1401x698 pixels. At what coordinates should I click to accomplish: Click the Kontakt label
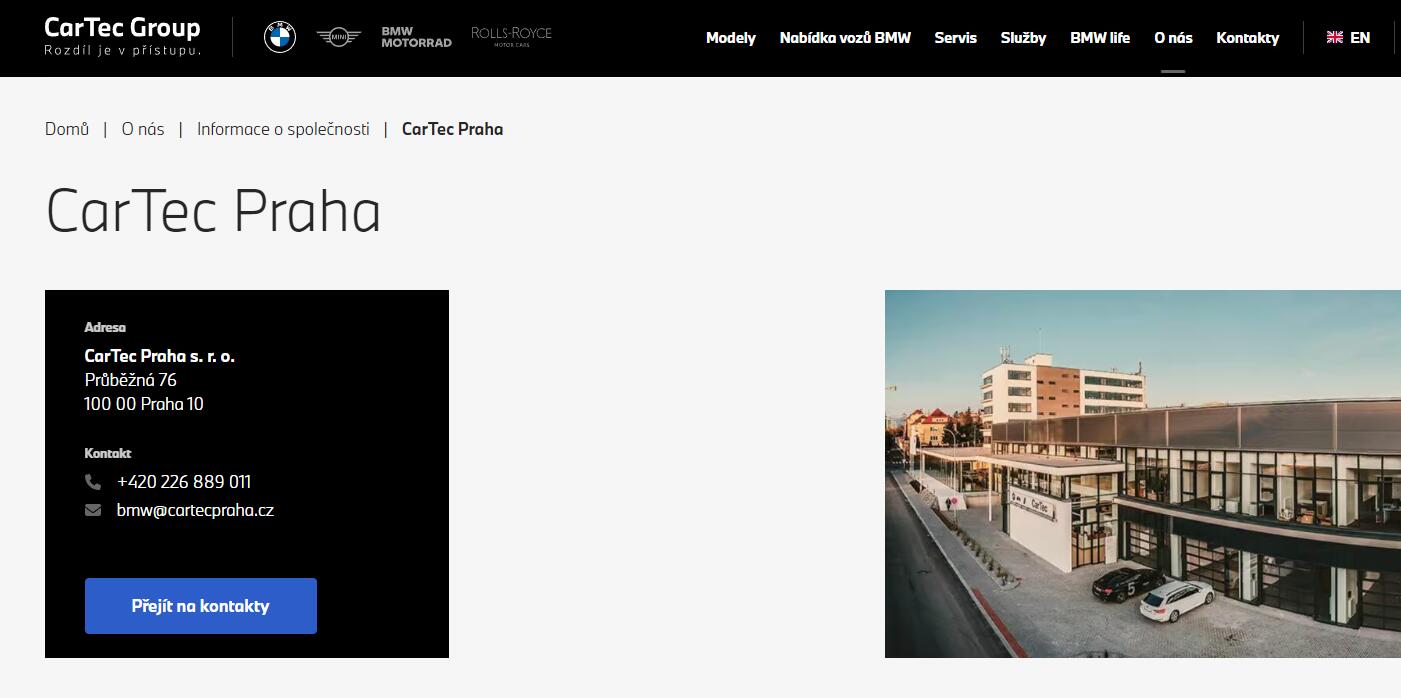[108, 453]
